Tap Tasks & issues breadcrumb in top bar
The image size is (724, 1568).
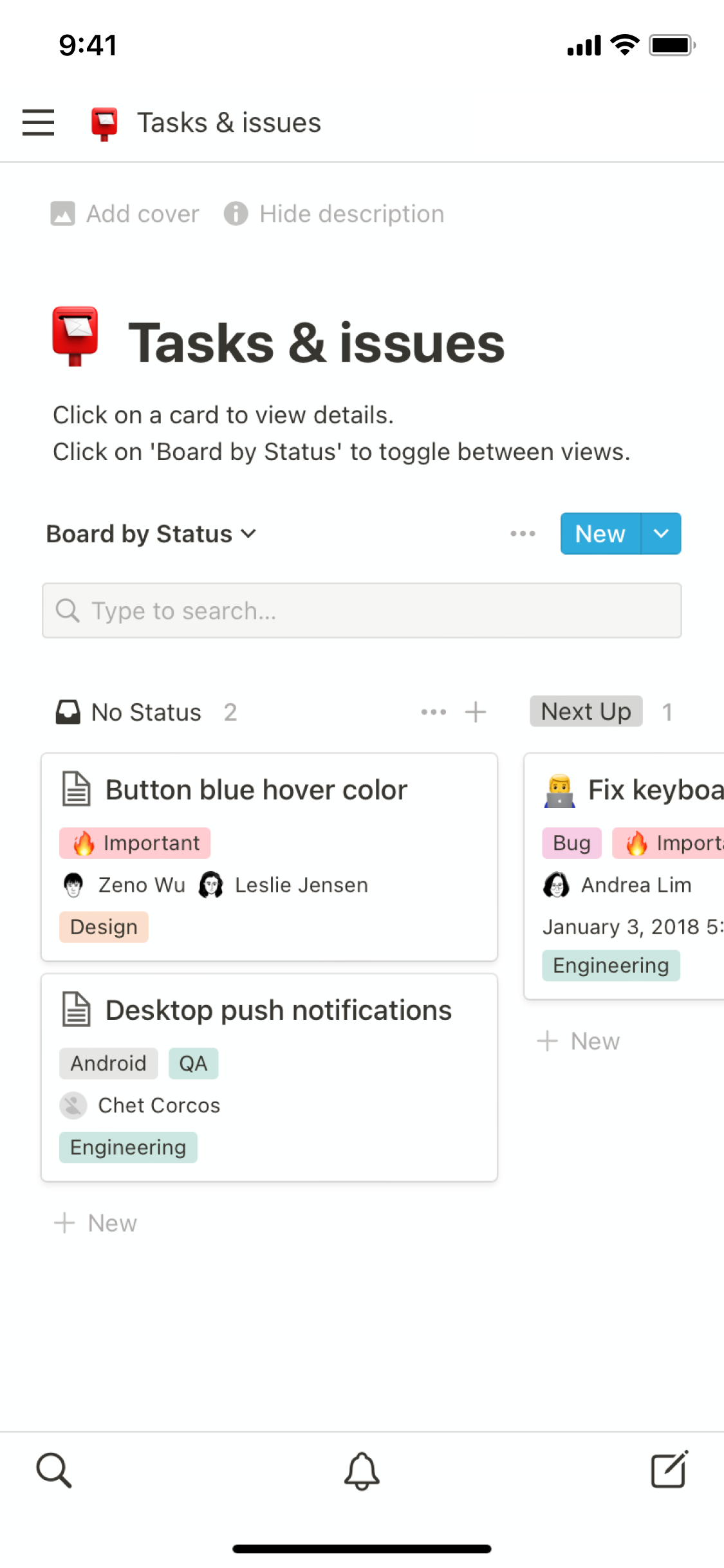[x=228, y=122]
